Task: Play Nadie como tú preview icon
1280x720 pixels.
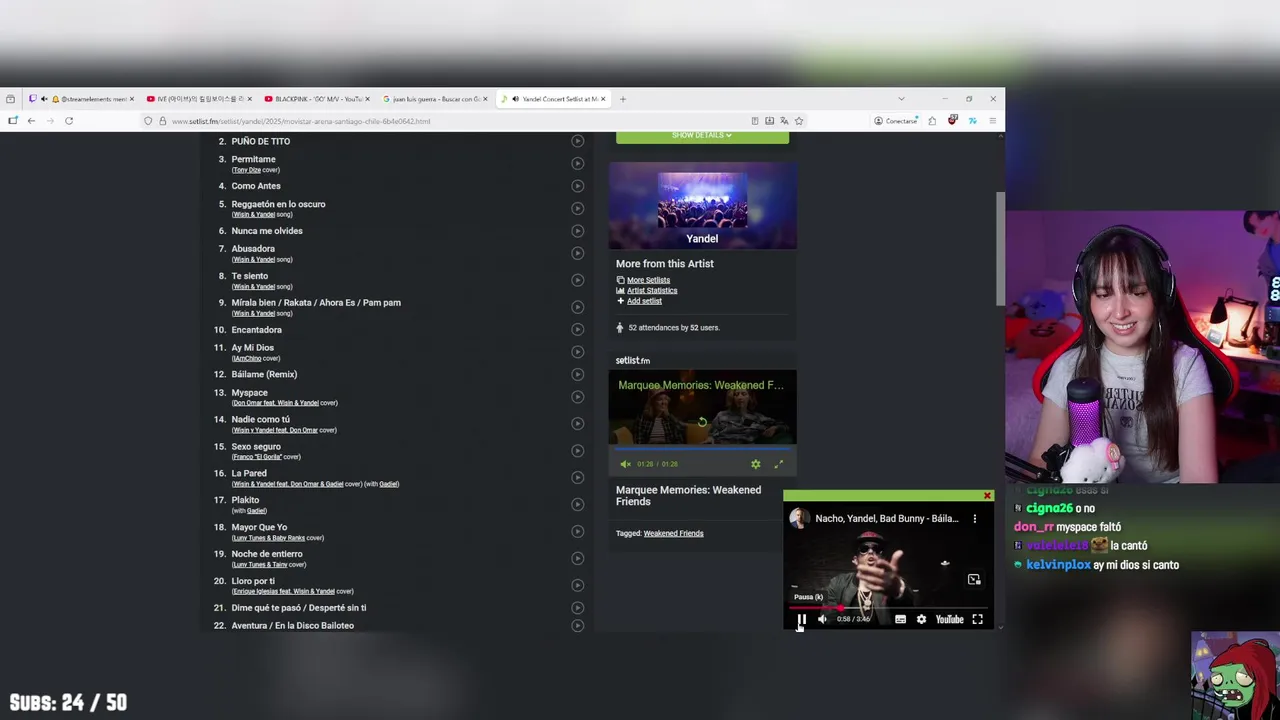Action: coord(577,424)
